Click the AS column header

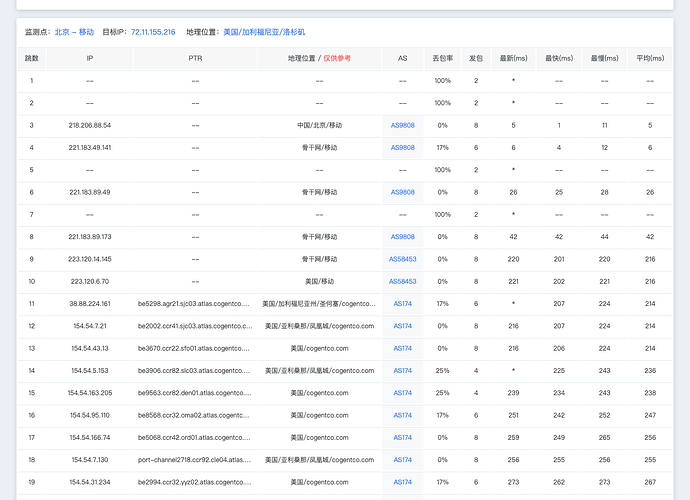[403, 58]
